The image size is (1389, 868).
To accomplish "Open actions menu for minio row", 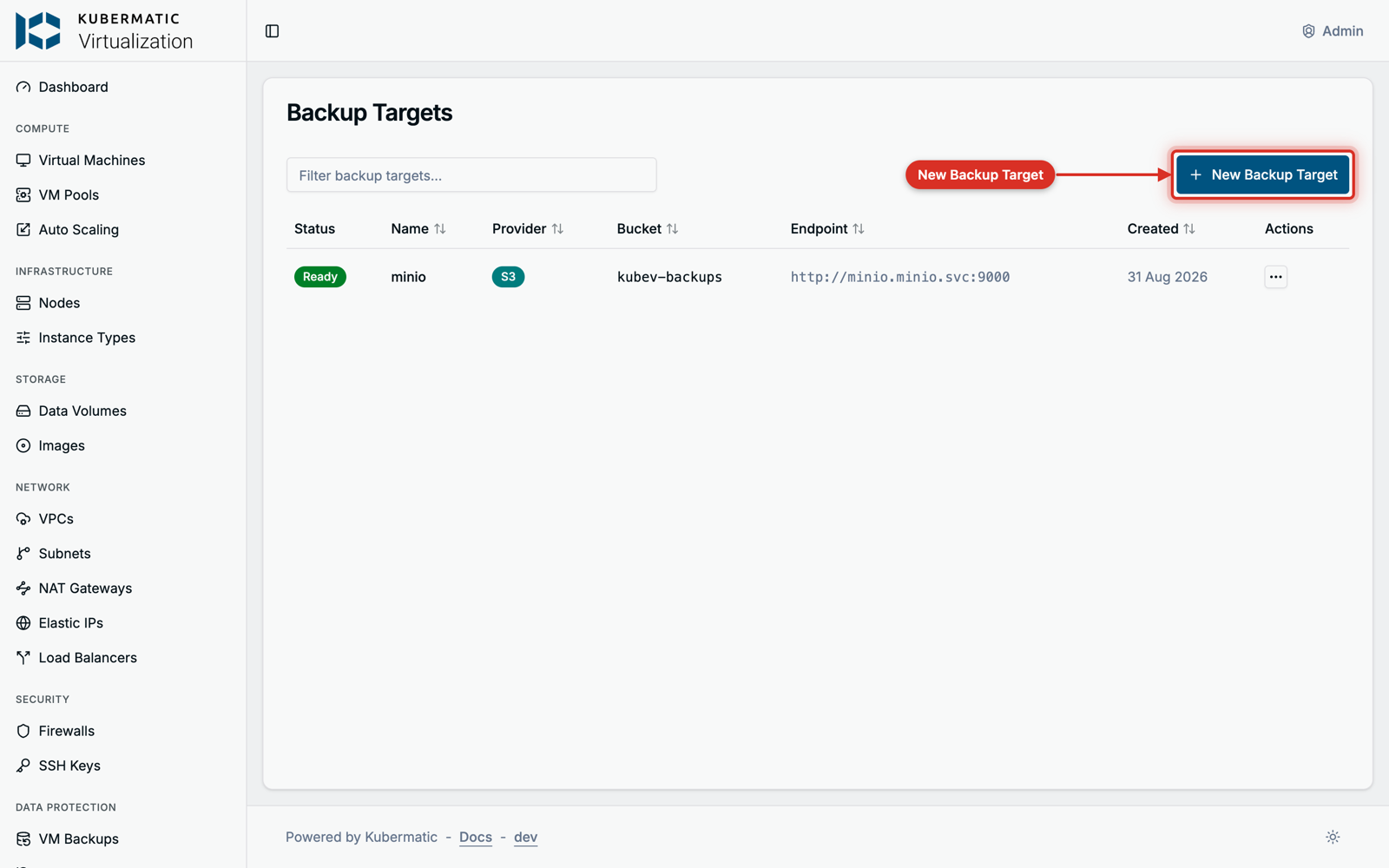I will [x=1275, y=277].
